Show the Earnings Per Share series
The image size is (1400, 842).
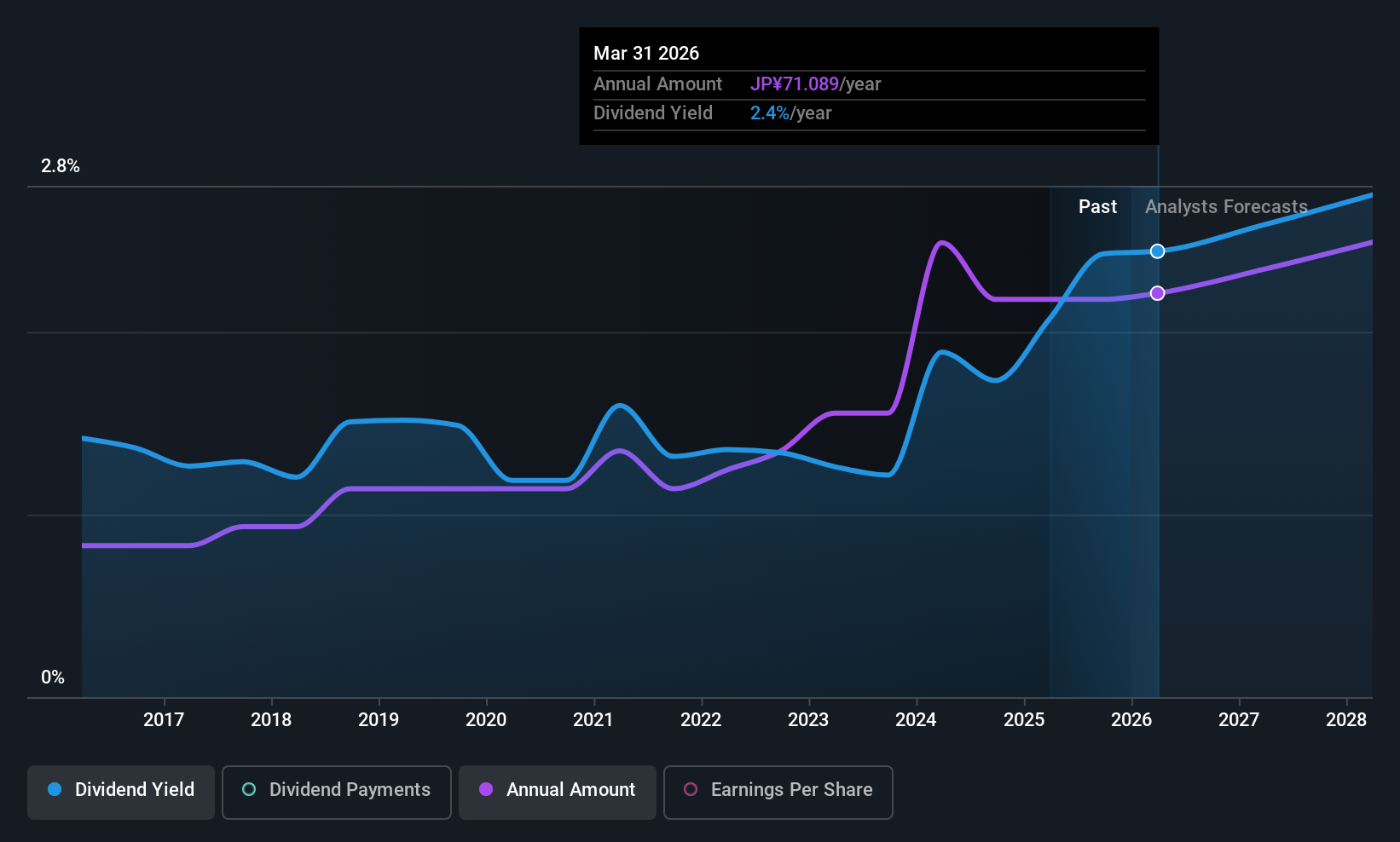tap(778, 793)
